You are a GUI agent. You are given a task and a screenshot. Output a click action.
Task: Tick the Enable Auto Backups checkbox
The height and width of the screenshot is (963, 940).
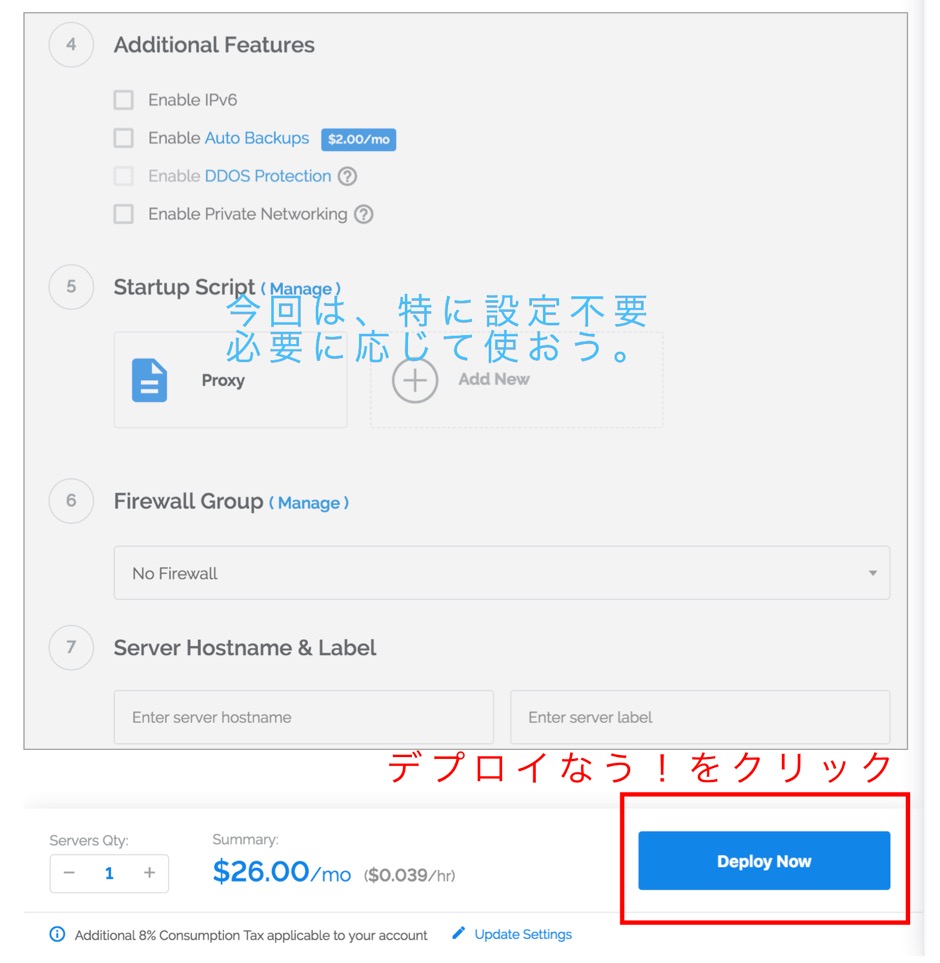123,138
